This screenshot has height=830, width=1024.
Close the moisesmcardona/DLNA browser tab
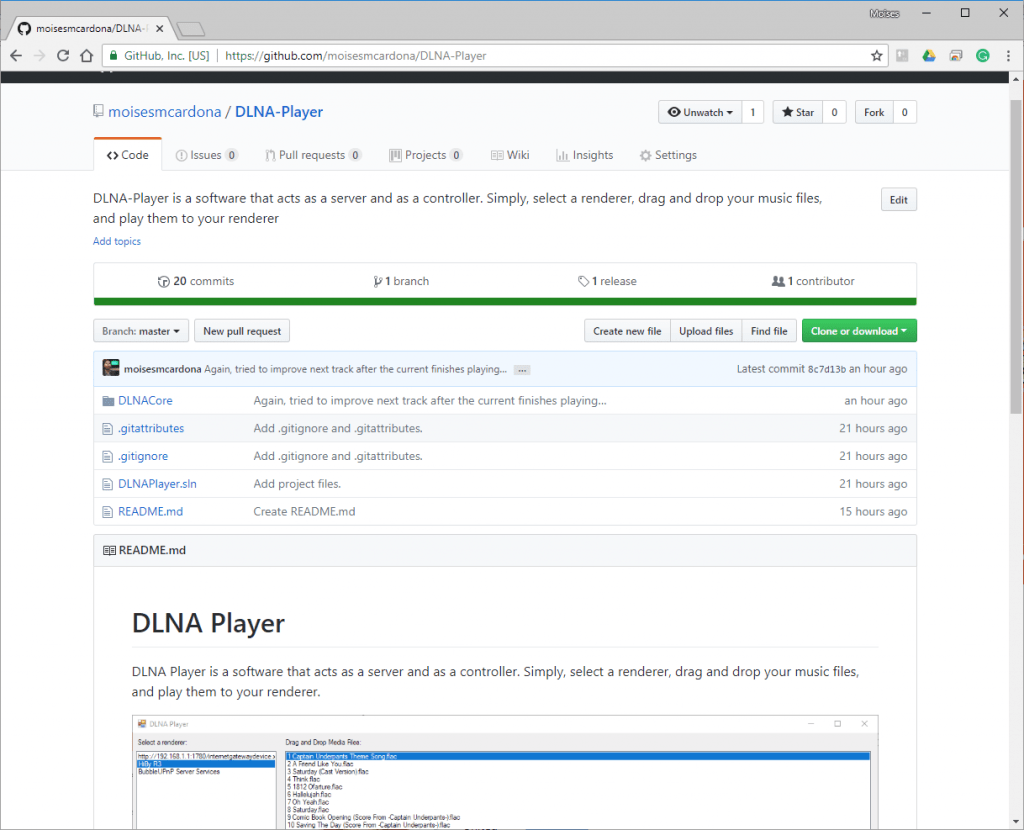coord(159,29)
